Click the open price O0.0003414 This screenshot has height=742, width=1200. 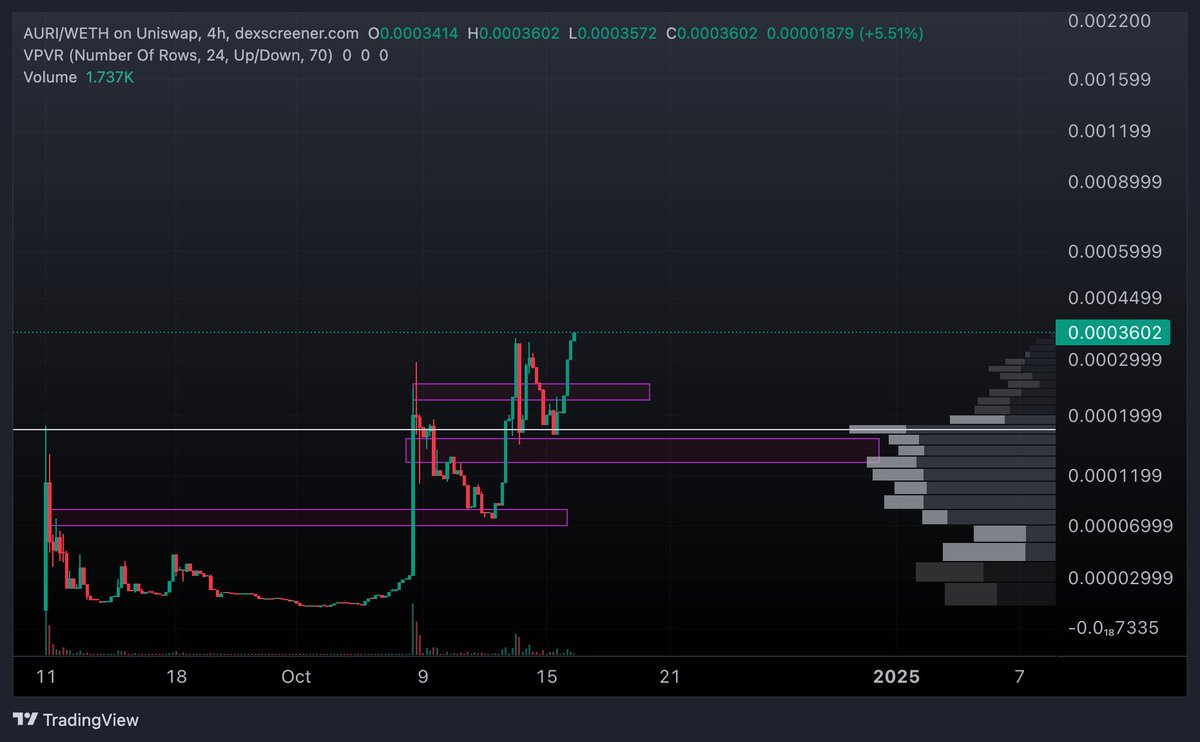coord(413,33)
